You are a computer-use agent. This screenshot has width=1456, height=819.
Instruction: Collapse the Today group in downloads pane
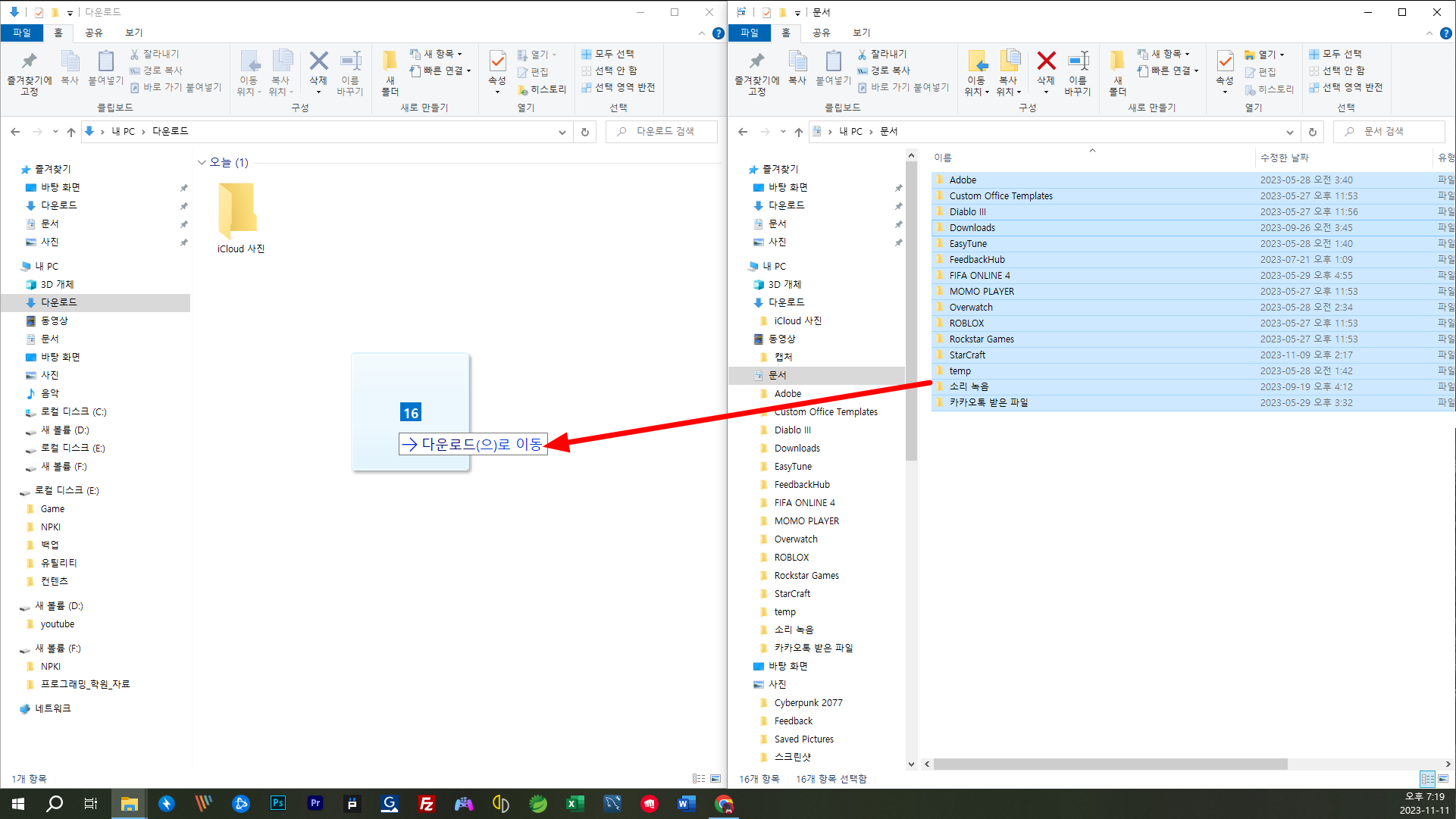(x=202, y=162)
